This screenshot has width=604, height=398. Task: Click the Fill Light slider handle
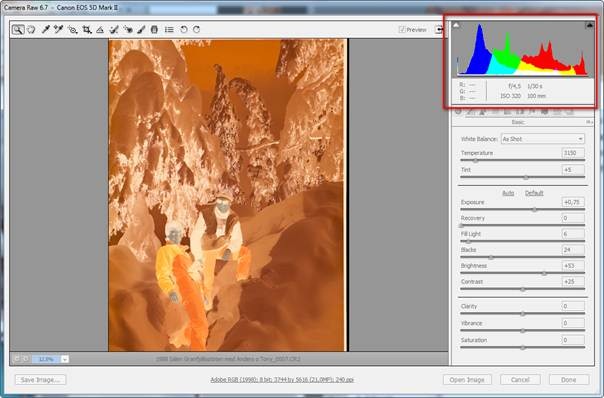point(468,241)
